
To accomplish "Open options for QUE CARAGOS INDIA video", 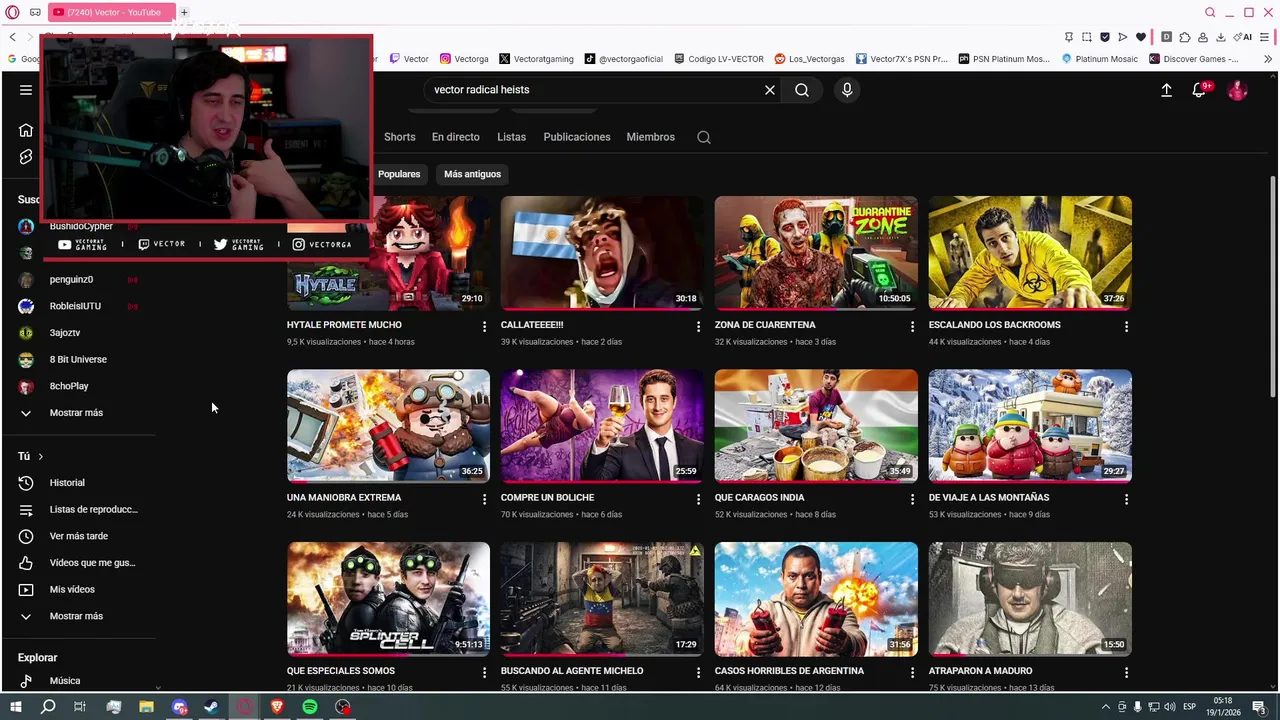I will pyautogui.click(x=912, y=499).
